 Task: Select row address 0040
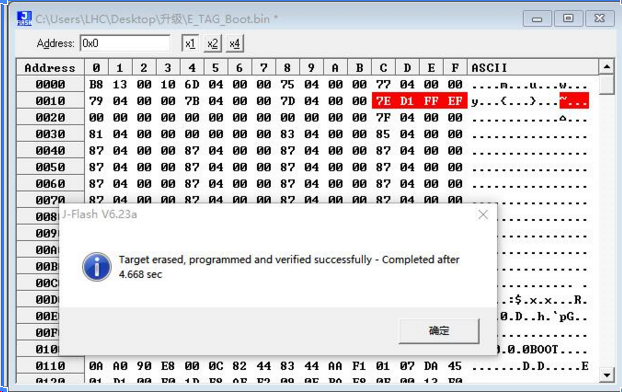coord(50,151)
